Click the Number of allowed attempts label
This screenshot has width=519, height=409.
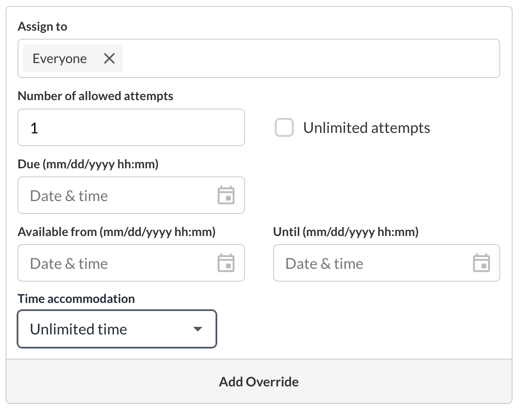(x=95, y=96)
